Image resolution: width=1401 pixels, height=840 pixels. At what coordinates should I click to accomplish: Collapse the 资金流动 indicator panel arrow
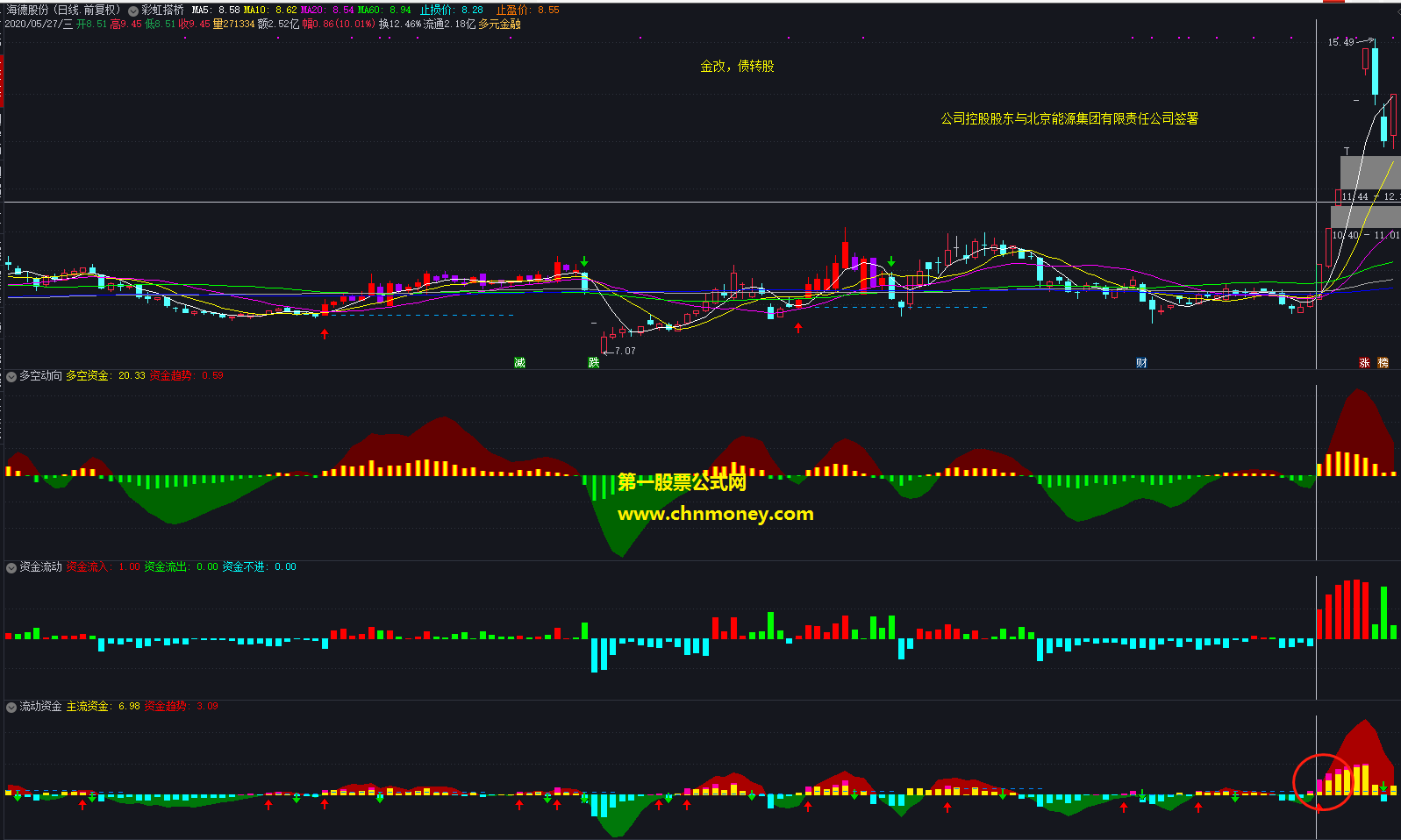(11, 567)
